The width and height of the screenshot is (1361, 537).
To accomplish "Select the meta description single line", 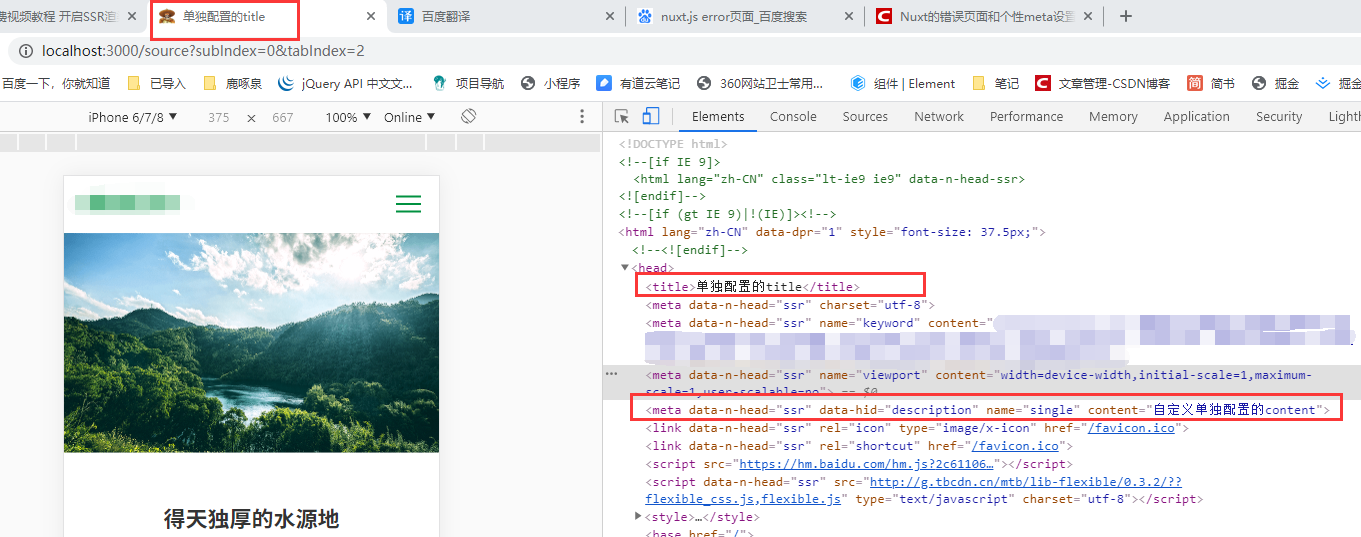I will coord(987,410).
